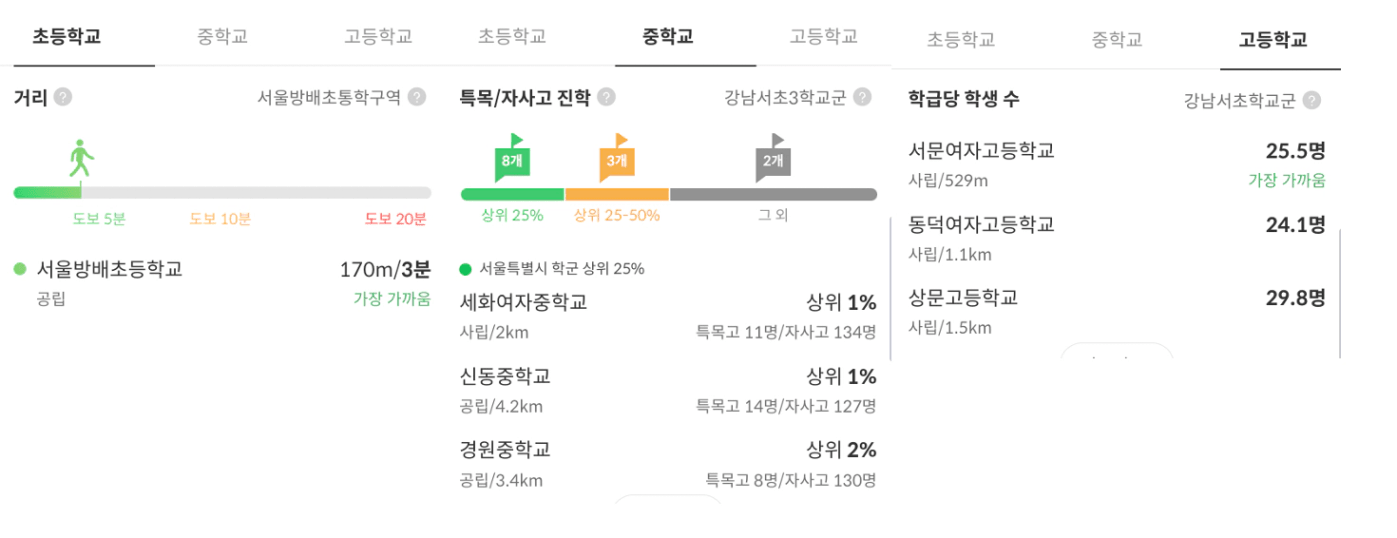Select the orange 3개 flag marker

(x=617, y=158)
